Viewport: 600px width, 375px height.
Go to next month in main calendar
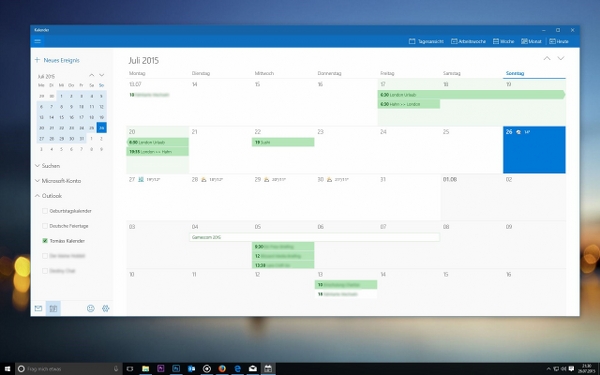point(561,58)
